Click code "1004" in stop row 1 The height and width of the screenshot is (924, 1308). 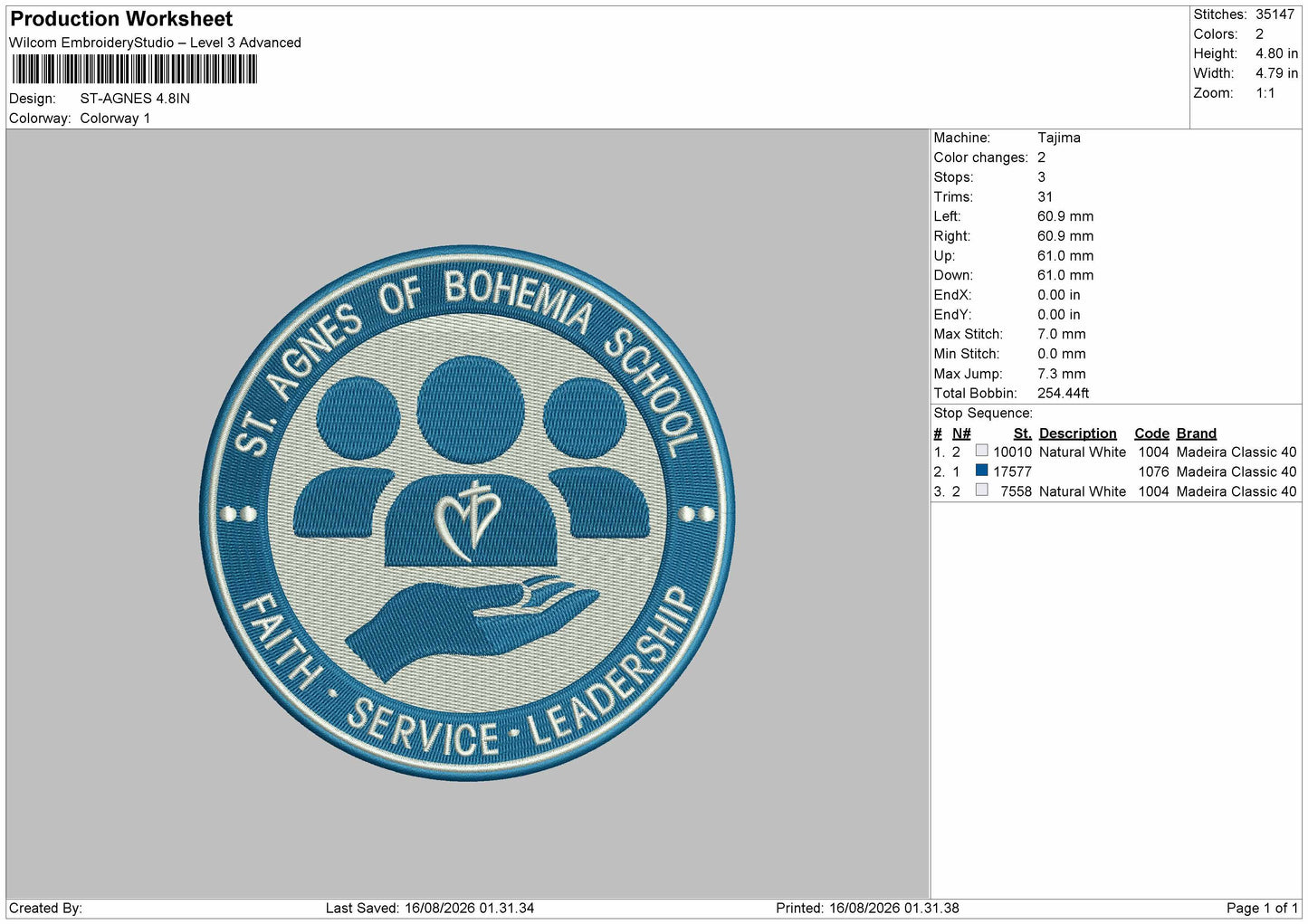1154,452
